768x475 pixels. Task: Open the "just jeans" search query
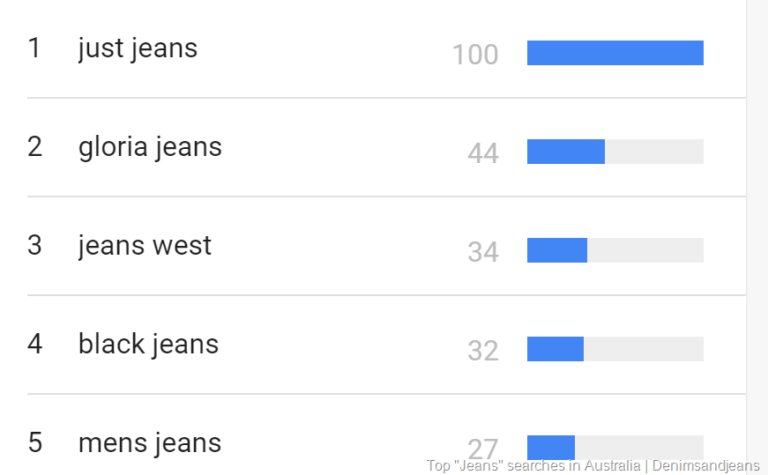click(138, 48)
